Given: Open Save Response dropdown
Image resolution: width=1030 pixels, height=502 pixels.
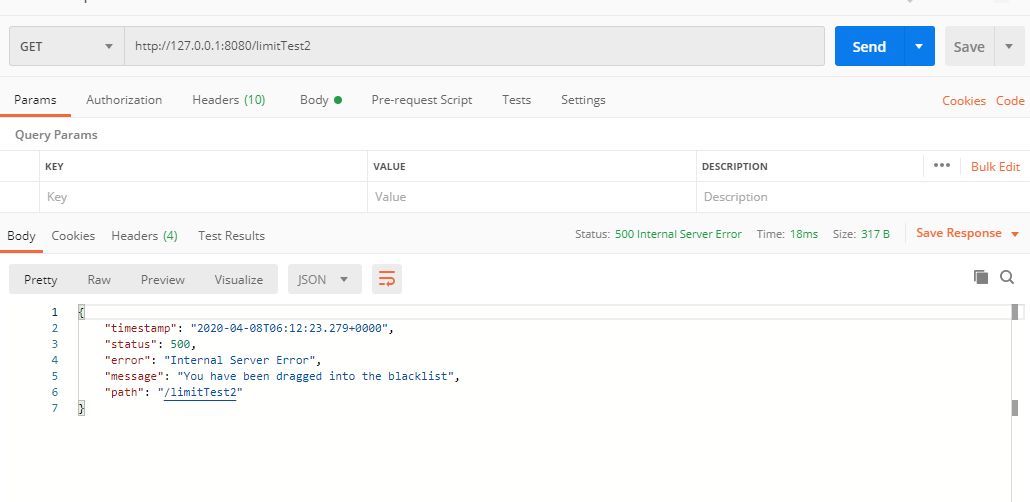Looking at the screenshot, I should (x=967, y=233).
